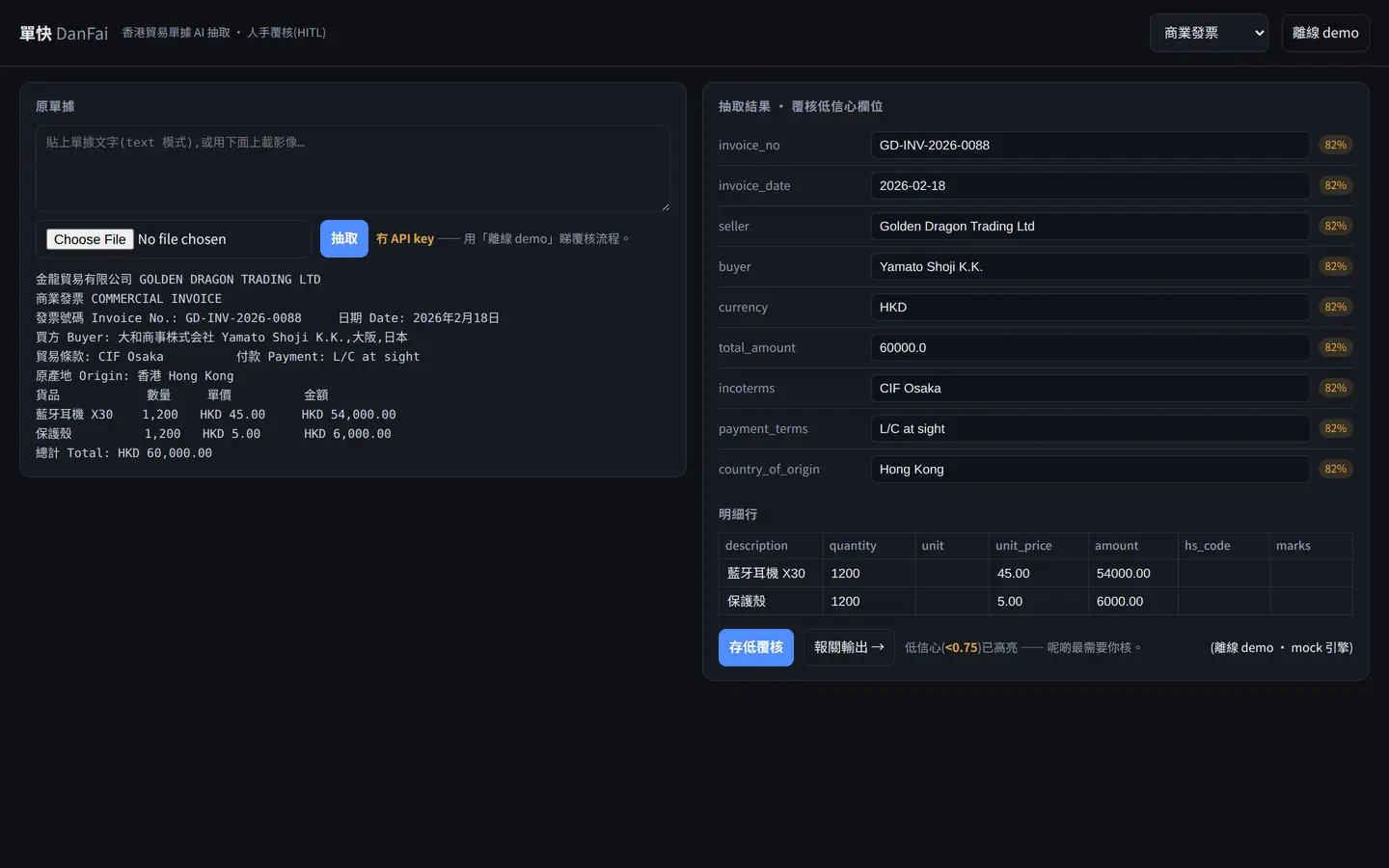Click the 82% badge beside invoice_no
Screen dimensions: 1389x868
(1336, 145)
